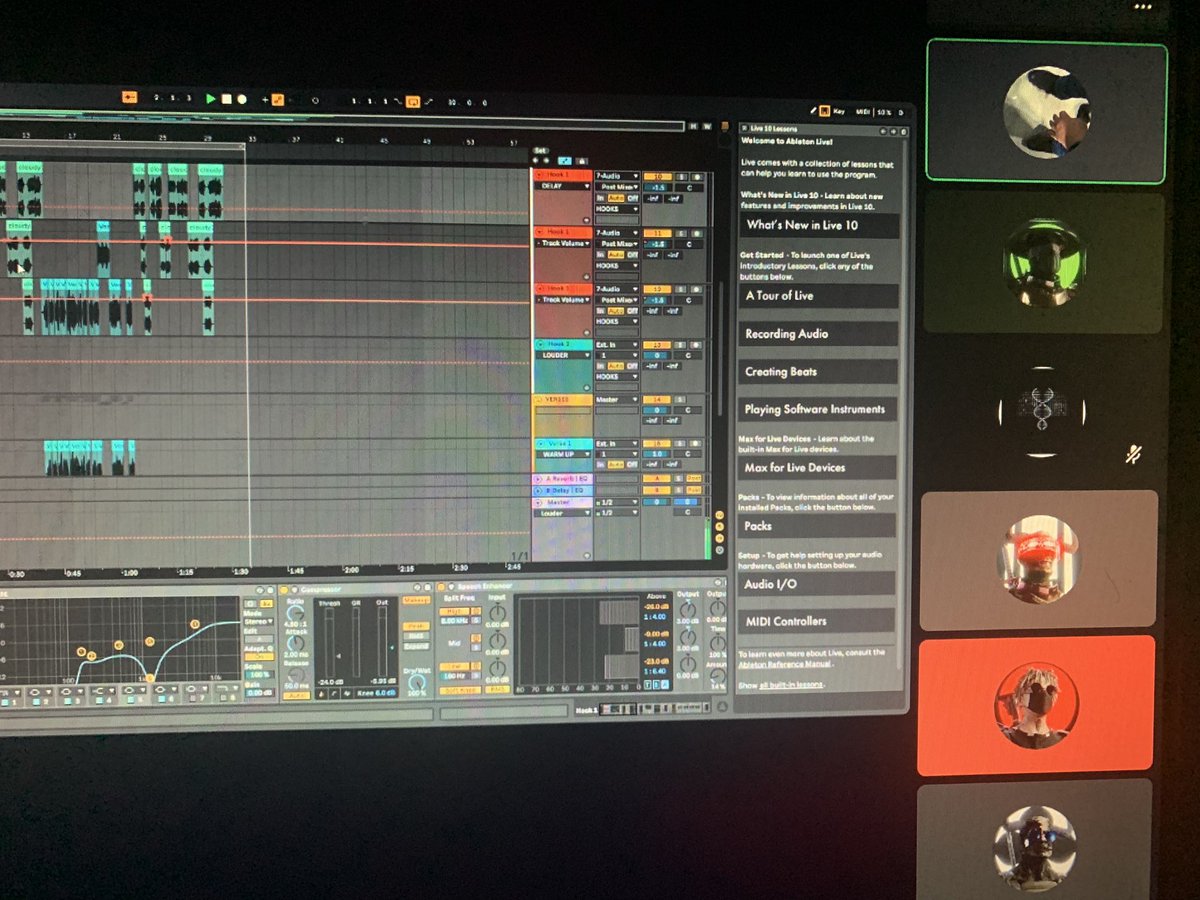
Task: Click the H overview height button
Action: pos(695,126)
